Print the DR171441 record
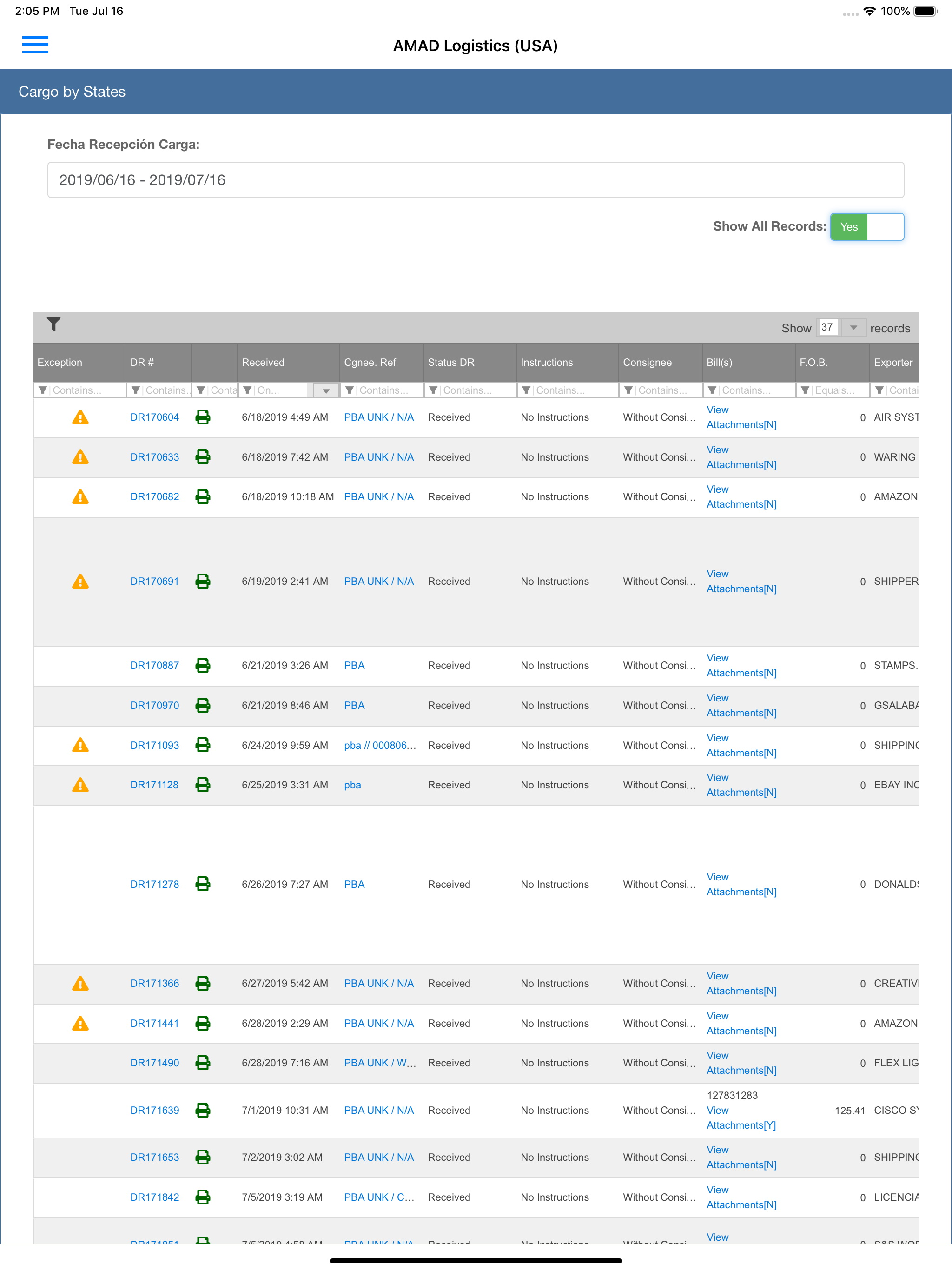This screenshot has height=1270, width=952. pos(203,1023)
